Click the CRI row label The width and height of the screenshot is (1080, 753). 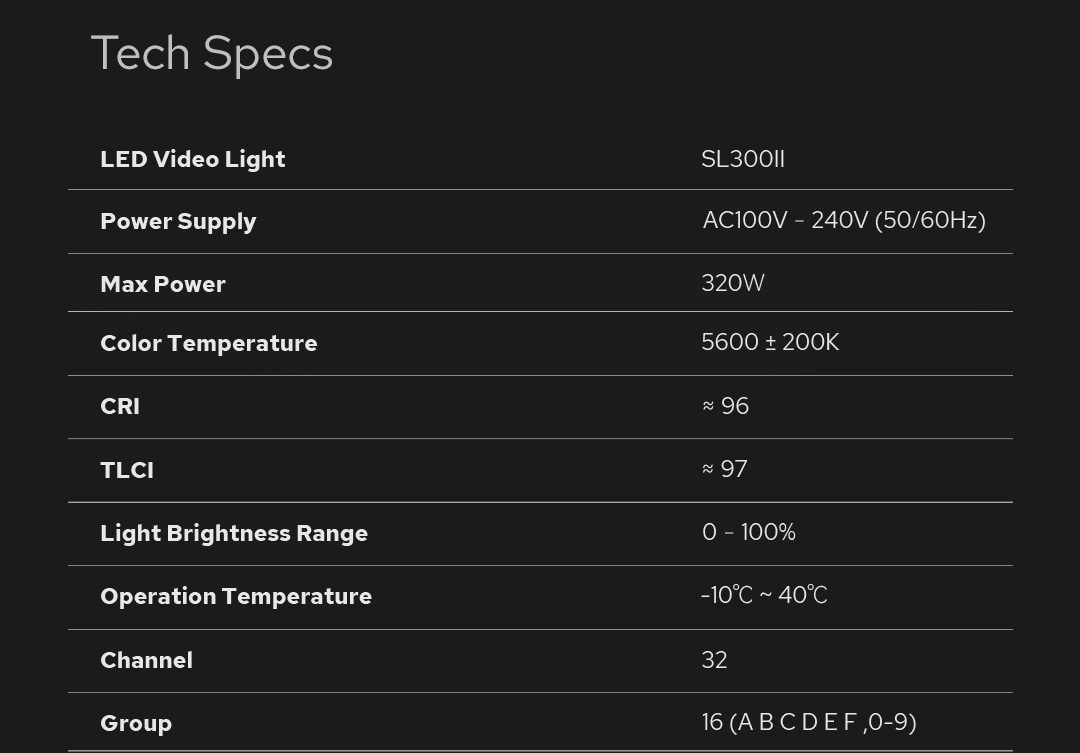point(120,406)
